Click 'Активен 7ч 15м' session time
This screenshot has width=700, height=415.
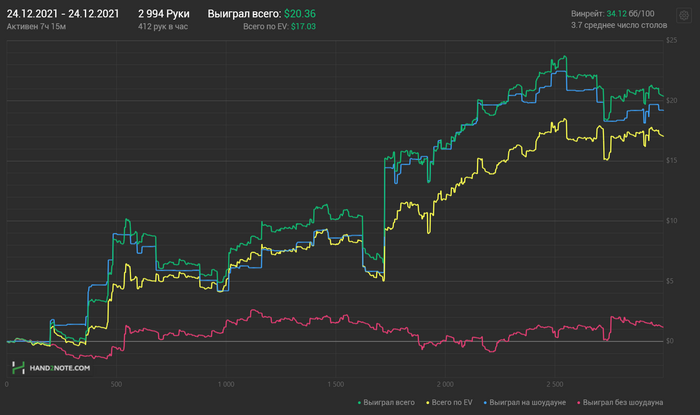36,27
